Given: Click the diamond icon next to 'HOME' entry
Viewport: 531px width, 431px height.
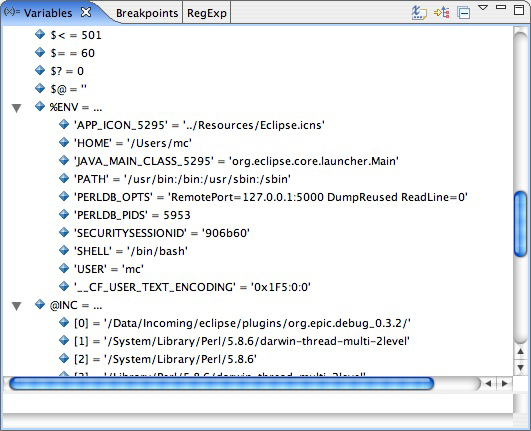Looking at the screenshot, I should tap(64, 142).
